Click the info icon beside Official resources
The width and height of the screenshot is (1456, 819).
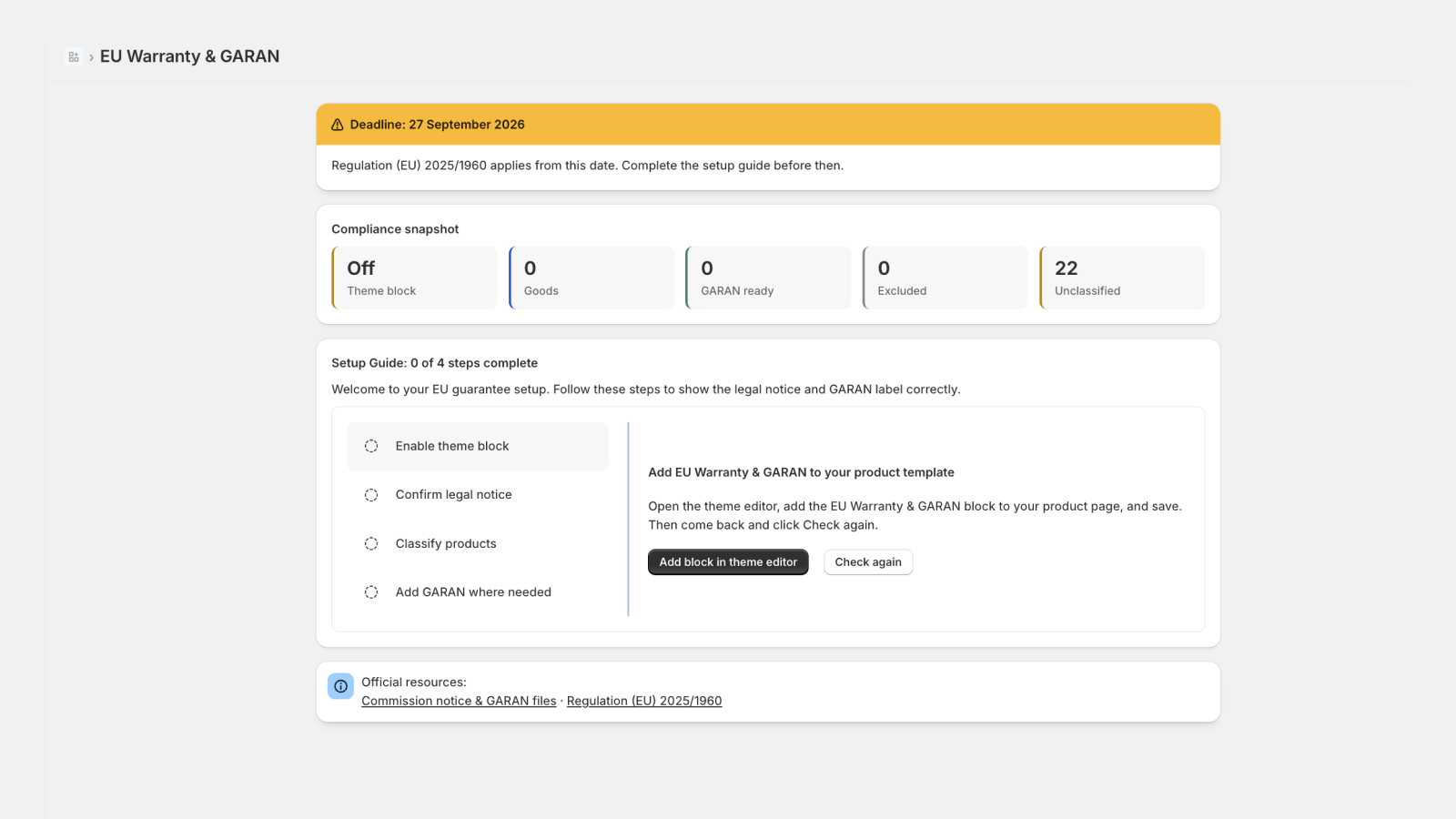coord(340,686)
